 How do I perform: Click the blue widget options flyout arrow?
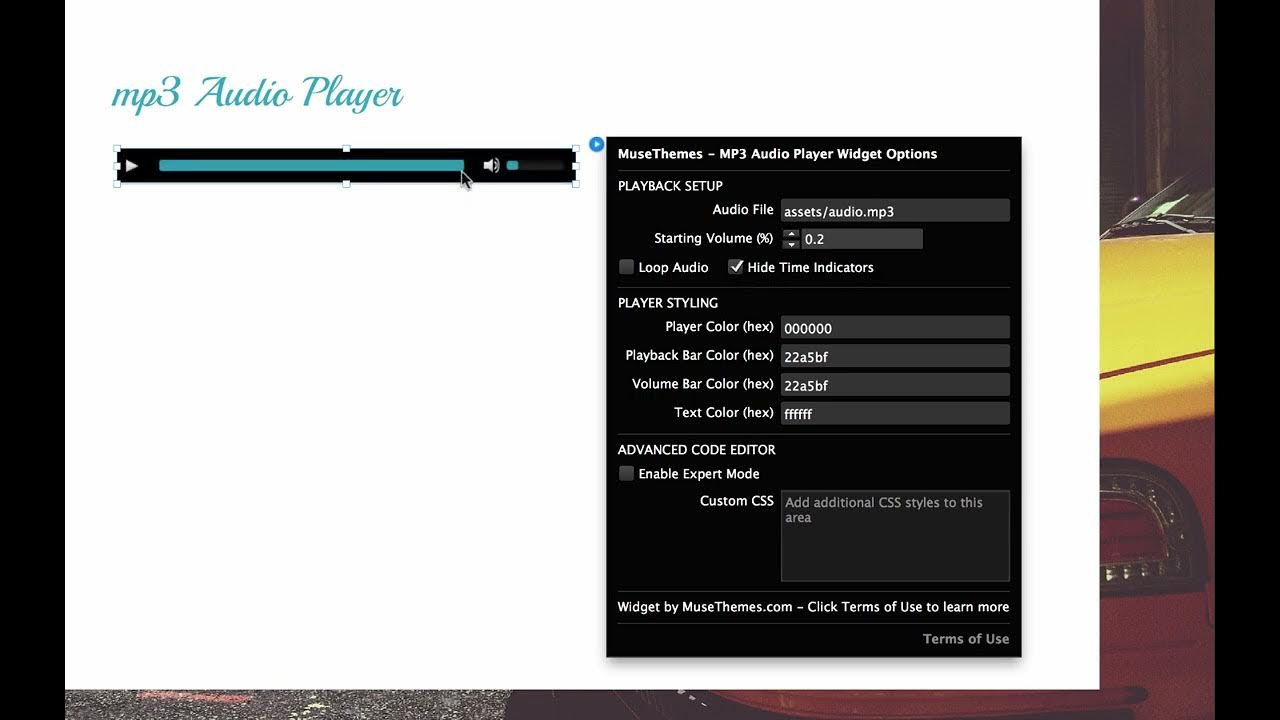tap(596, 144)
